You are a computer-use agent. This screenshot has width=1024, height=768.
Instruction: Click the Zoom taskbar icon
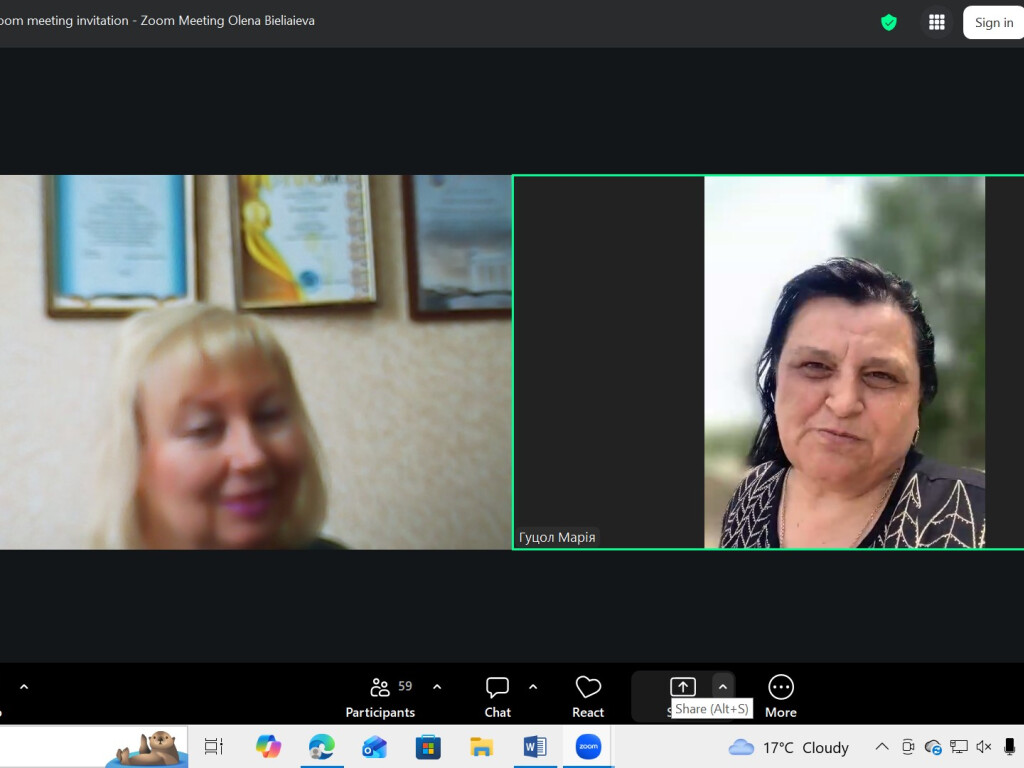point(588,746)
